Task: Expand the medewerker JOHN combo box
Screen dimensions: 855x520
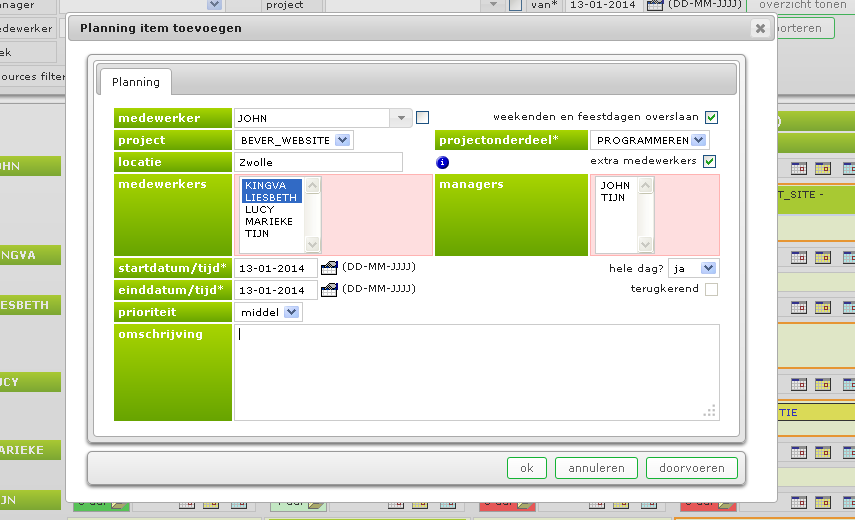Action: click(401, 118)
